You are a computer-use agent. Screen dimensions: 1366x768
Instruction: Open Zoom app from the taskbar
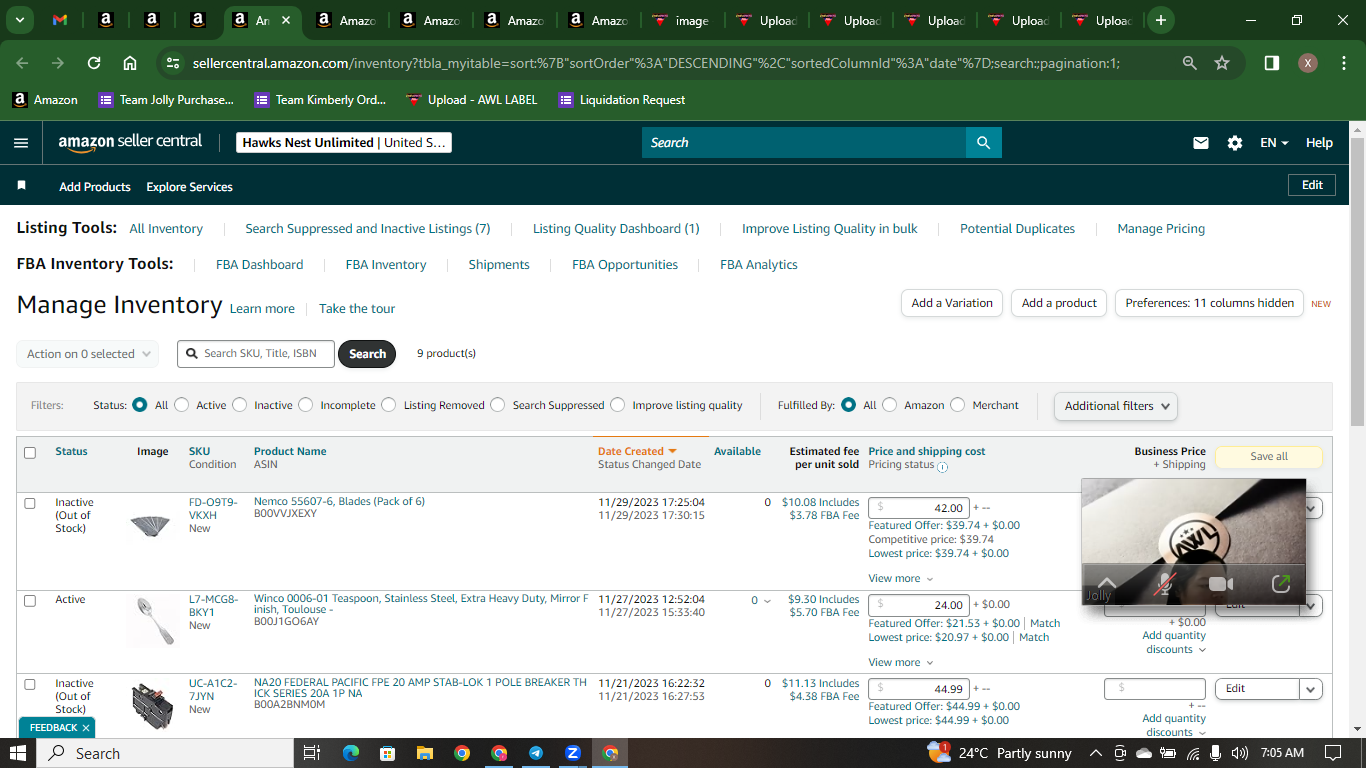click(573, 753)
